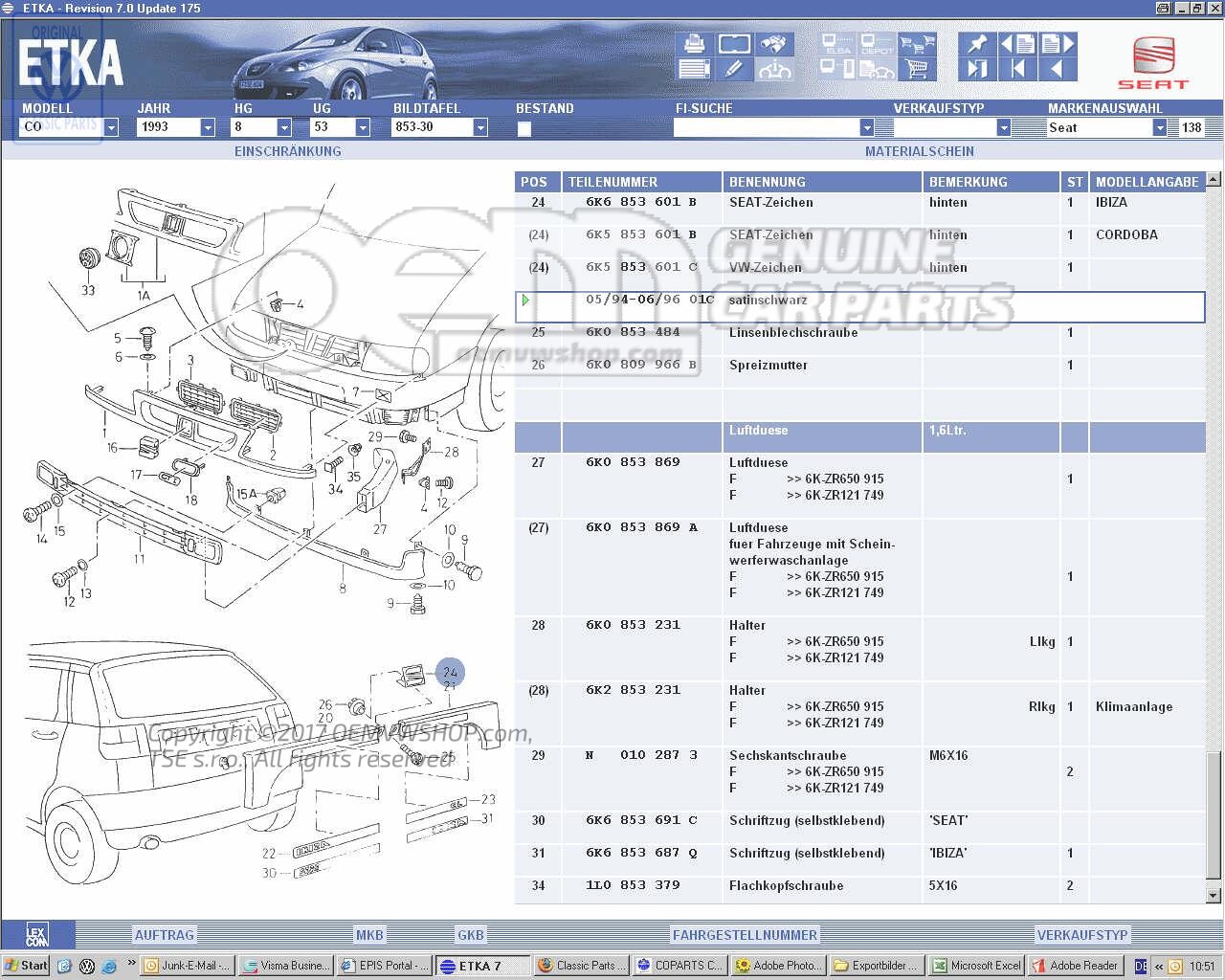Expand the BILDTAFEL dropdown showing 853-30
Viewport: 1225px width, 980px height.
click(480, 127)
